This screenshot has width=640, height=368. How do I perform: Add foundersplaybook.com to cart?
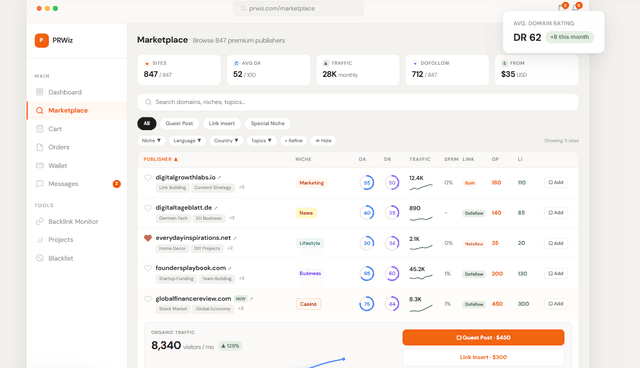tap(556, 273)
